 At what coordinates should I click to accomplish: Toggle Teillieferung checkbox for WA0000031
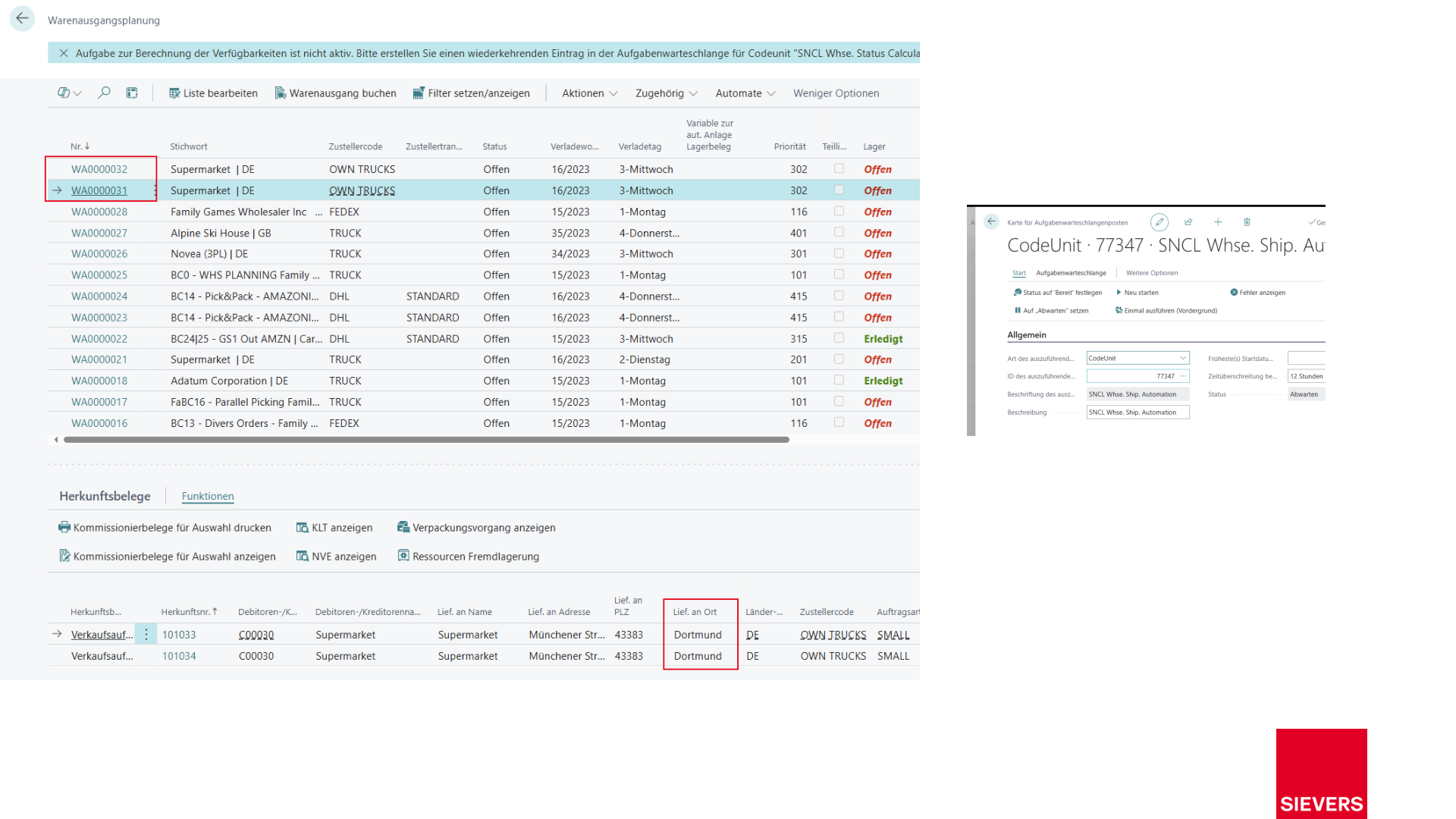pos(839,190)
